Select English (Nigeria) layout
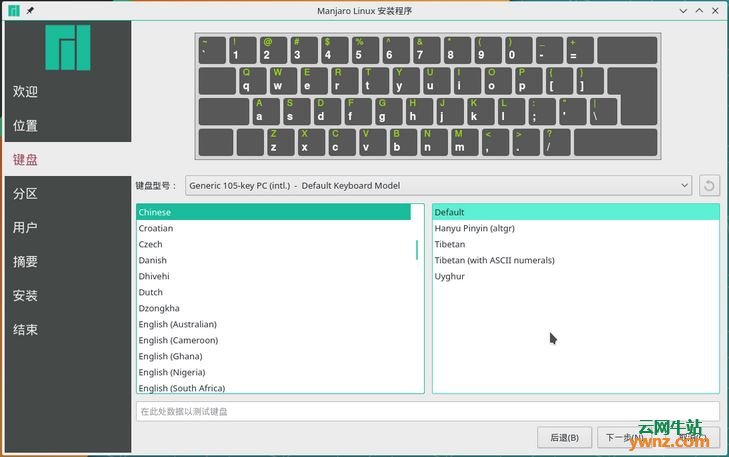The width and height of the screenshot is (729, 457). pos(273,372)
